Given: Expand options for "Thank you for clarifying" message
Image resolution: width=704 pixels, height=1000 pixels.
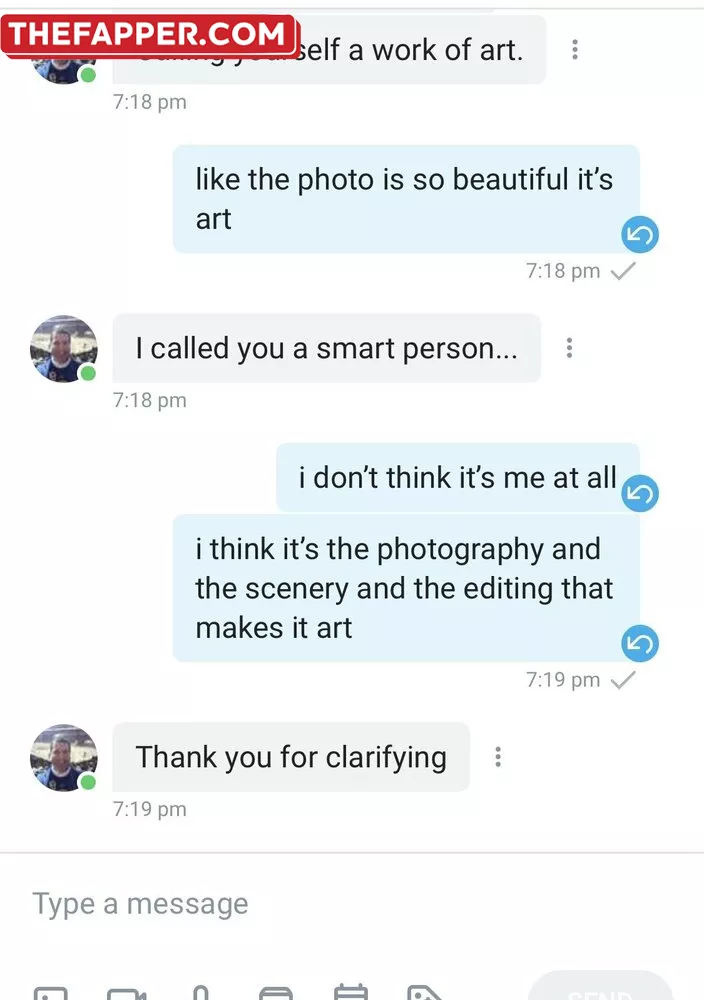Looking at the screenshot, I should (498, 757).
